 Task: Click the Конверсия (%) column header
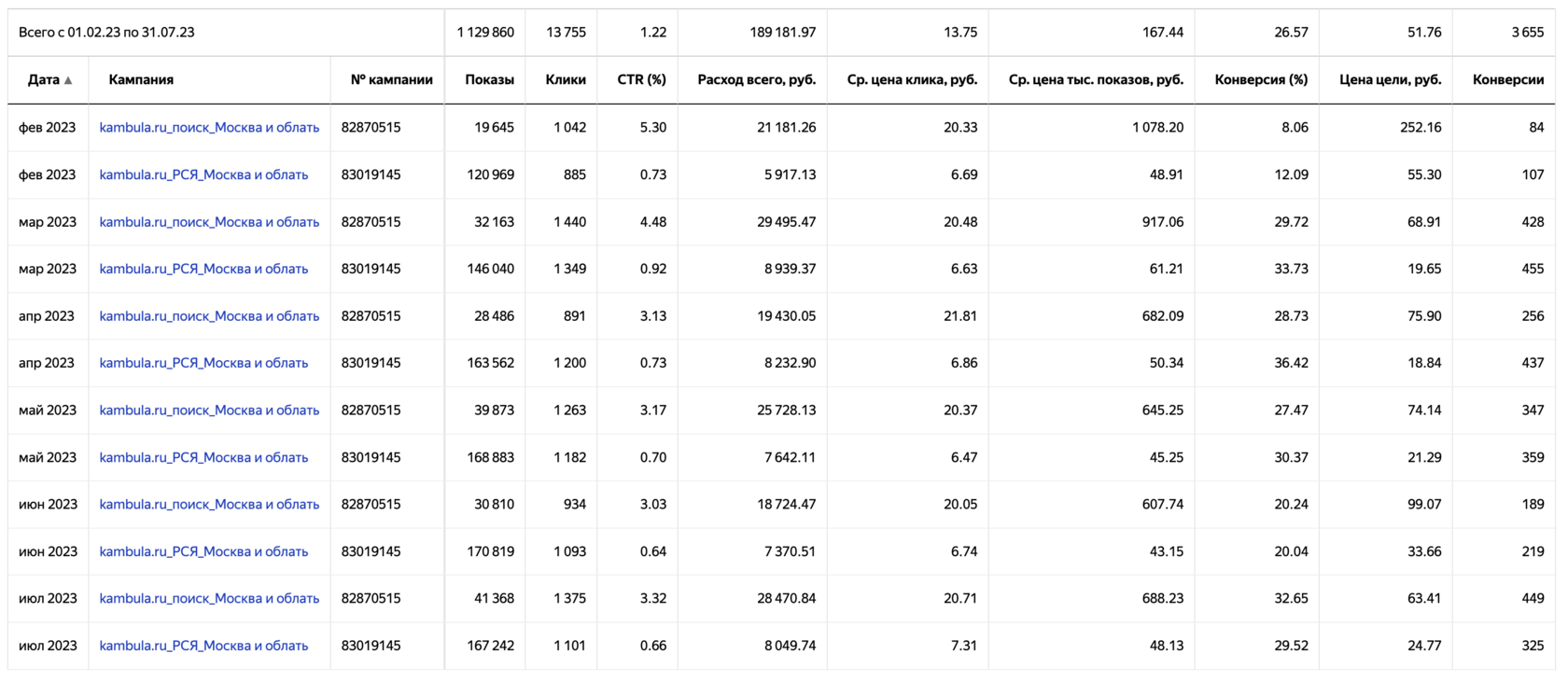point(1261,79)
